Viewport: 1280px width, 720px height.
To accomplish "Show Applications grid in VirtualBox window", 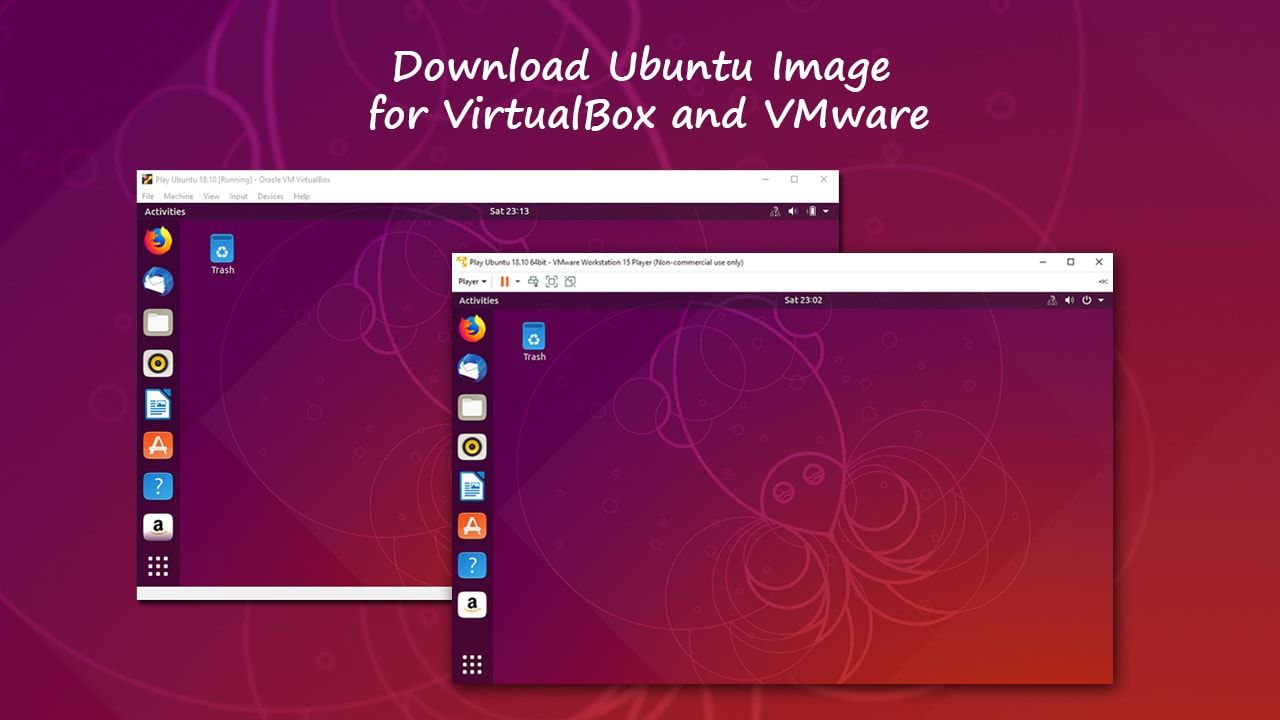I will click(158, 567).
